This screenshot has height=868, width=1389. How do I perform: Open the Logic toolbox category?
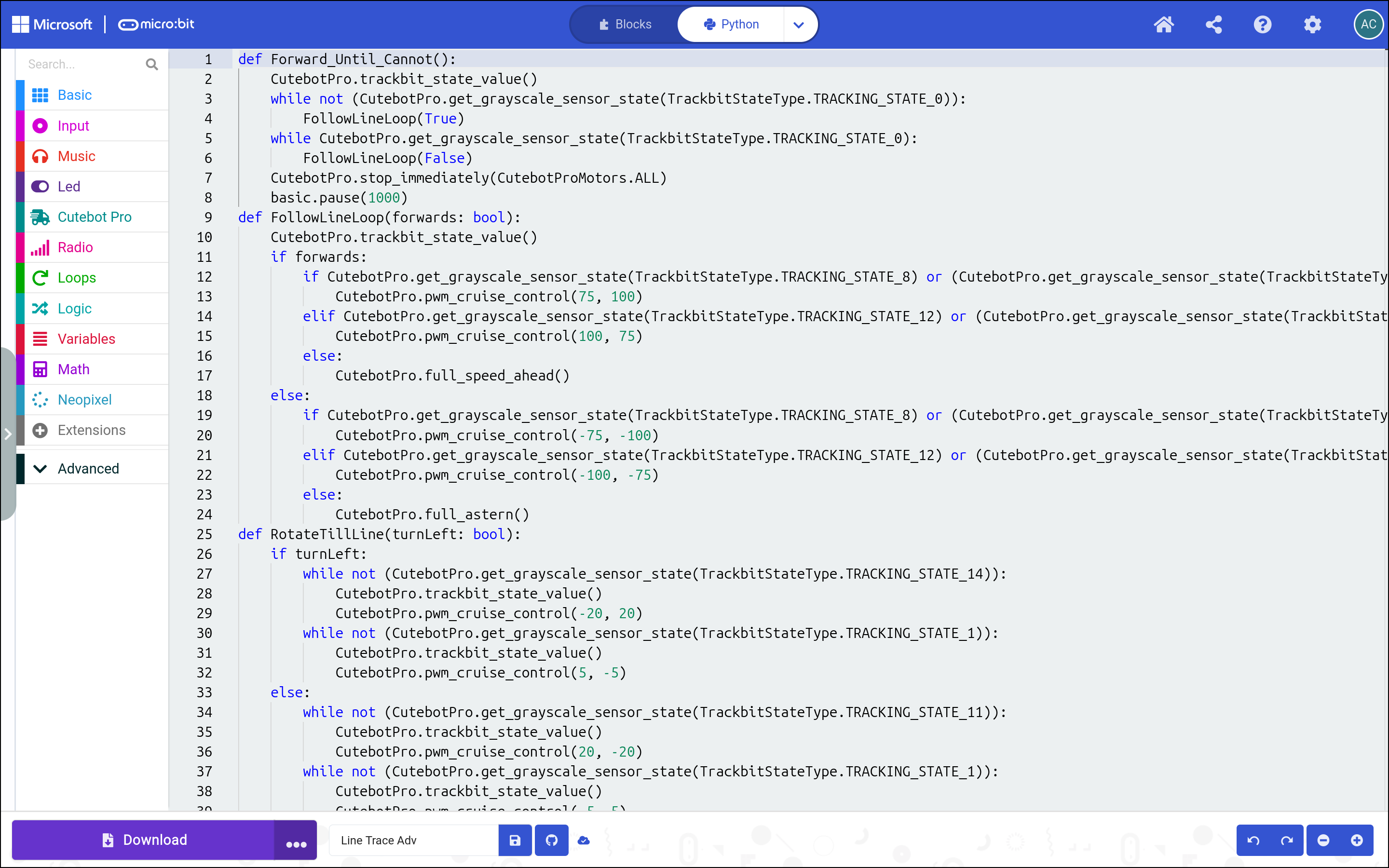[x=92, y=308]
